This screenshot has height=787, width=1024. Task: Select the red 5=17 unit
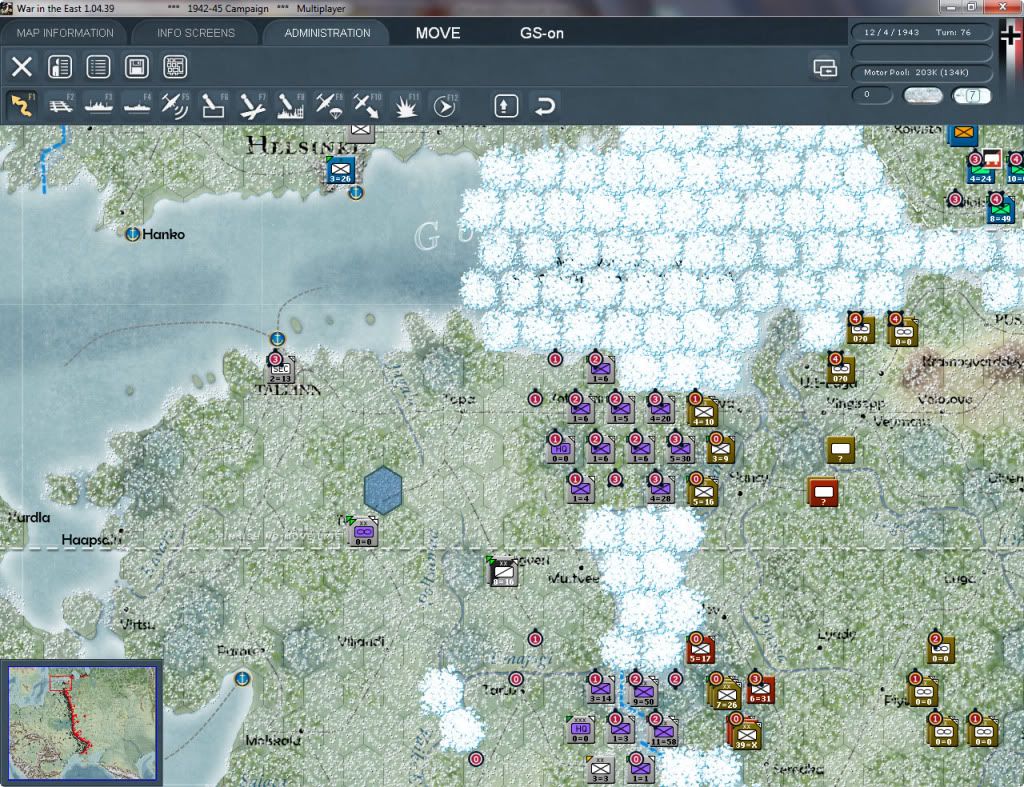coord(700,649)
